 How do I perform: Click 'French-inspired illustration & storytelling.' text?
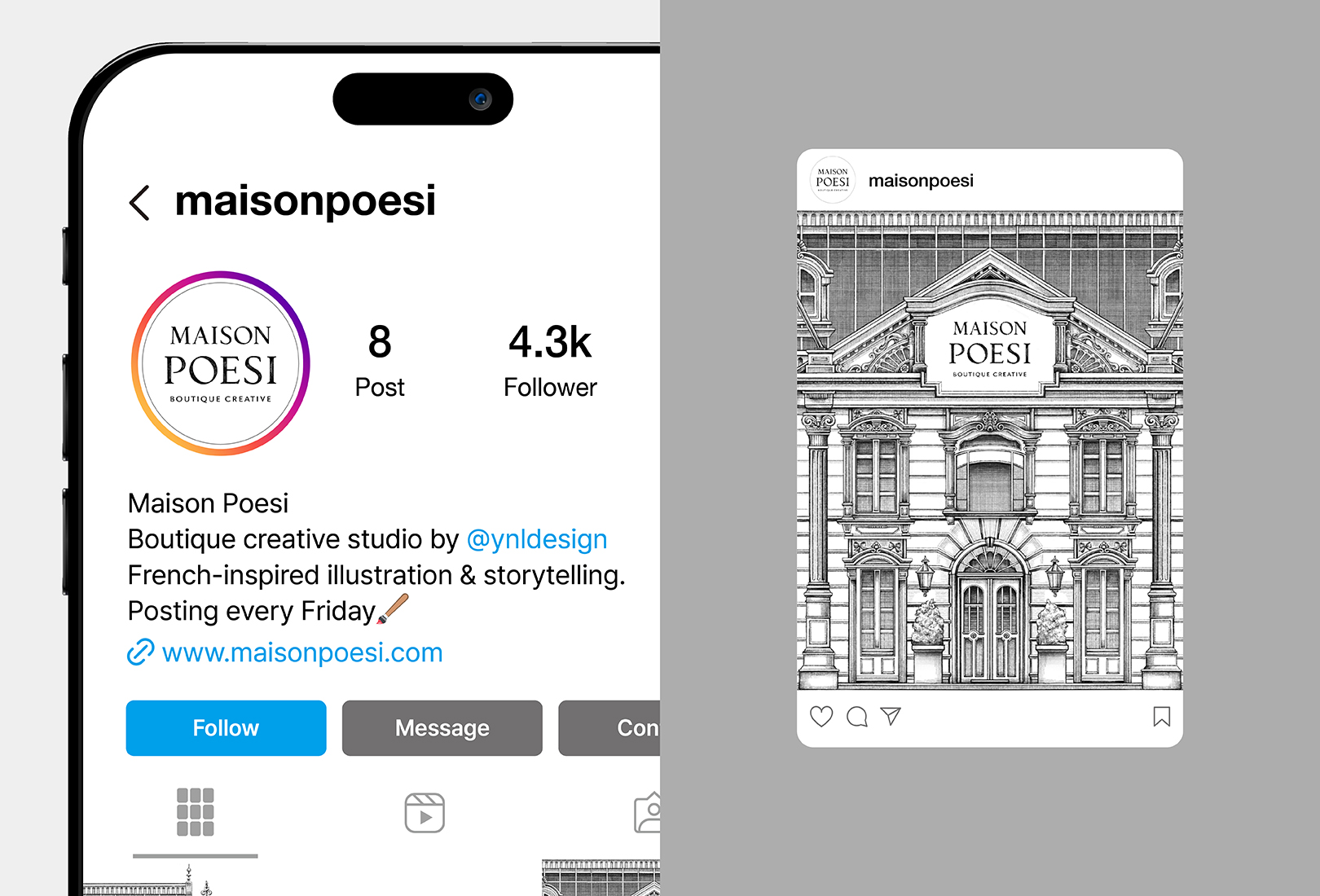click(x=376, y=575)
